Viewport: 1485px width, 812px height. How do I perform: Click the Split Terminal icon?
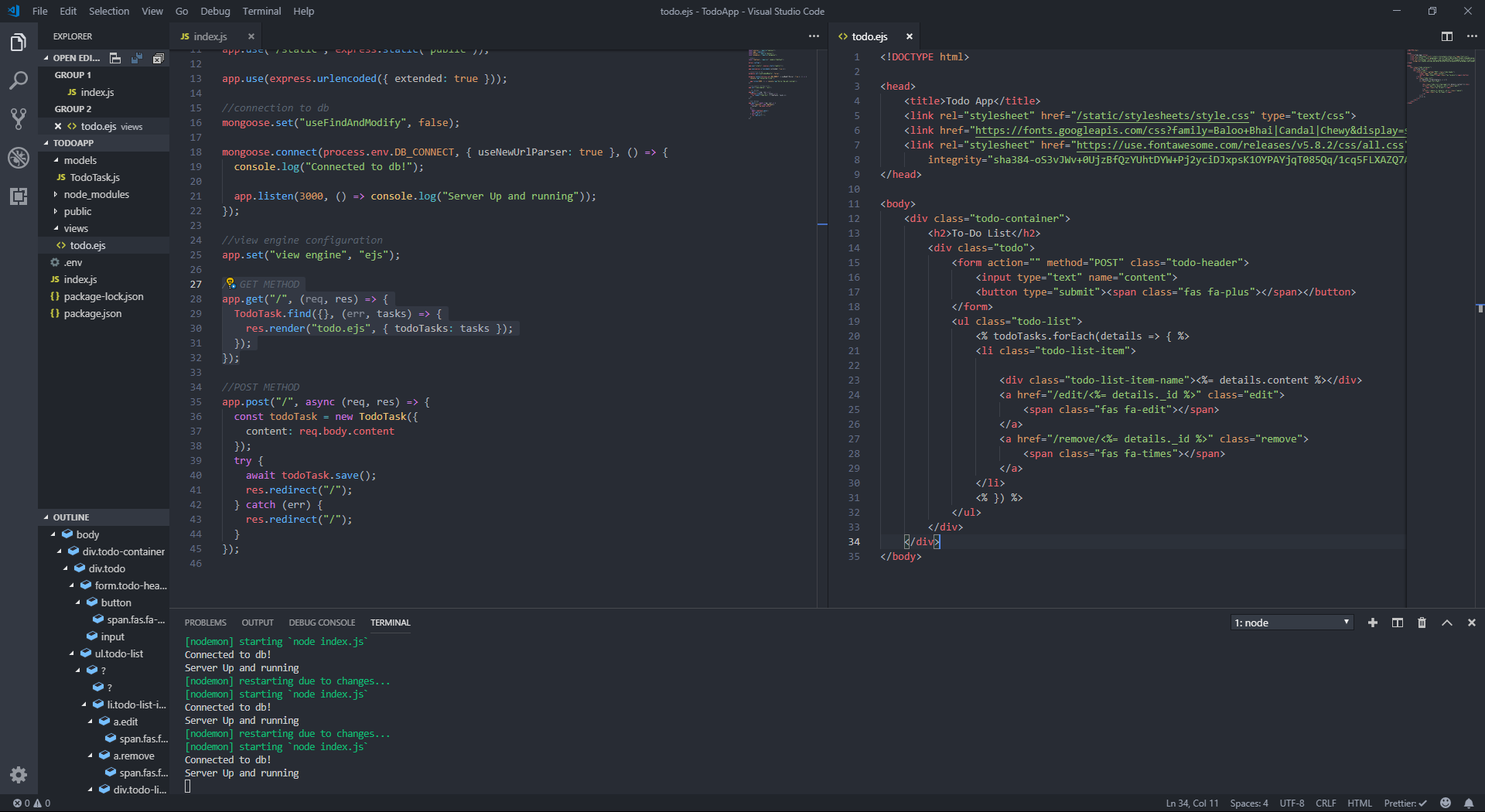click(x=1397, y=623)
